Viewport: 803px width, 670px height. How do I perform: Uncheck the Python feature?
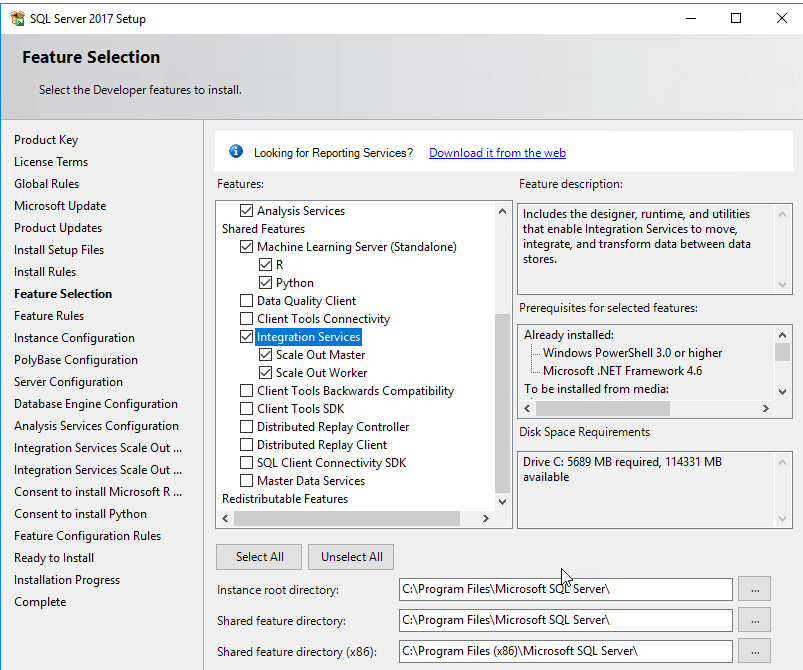(264, 282)
